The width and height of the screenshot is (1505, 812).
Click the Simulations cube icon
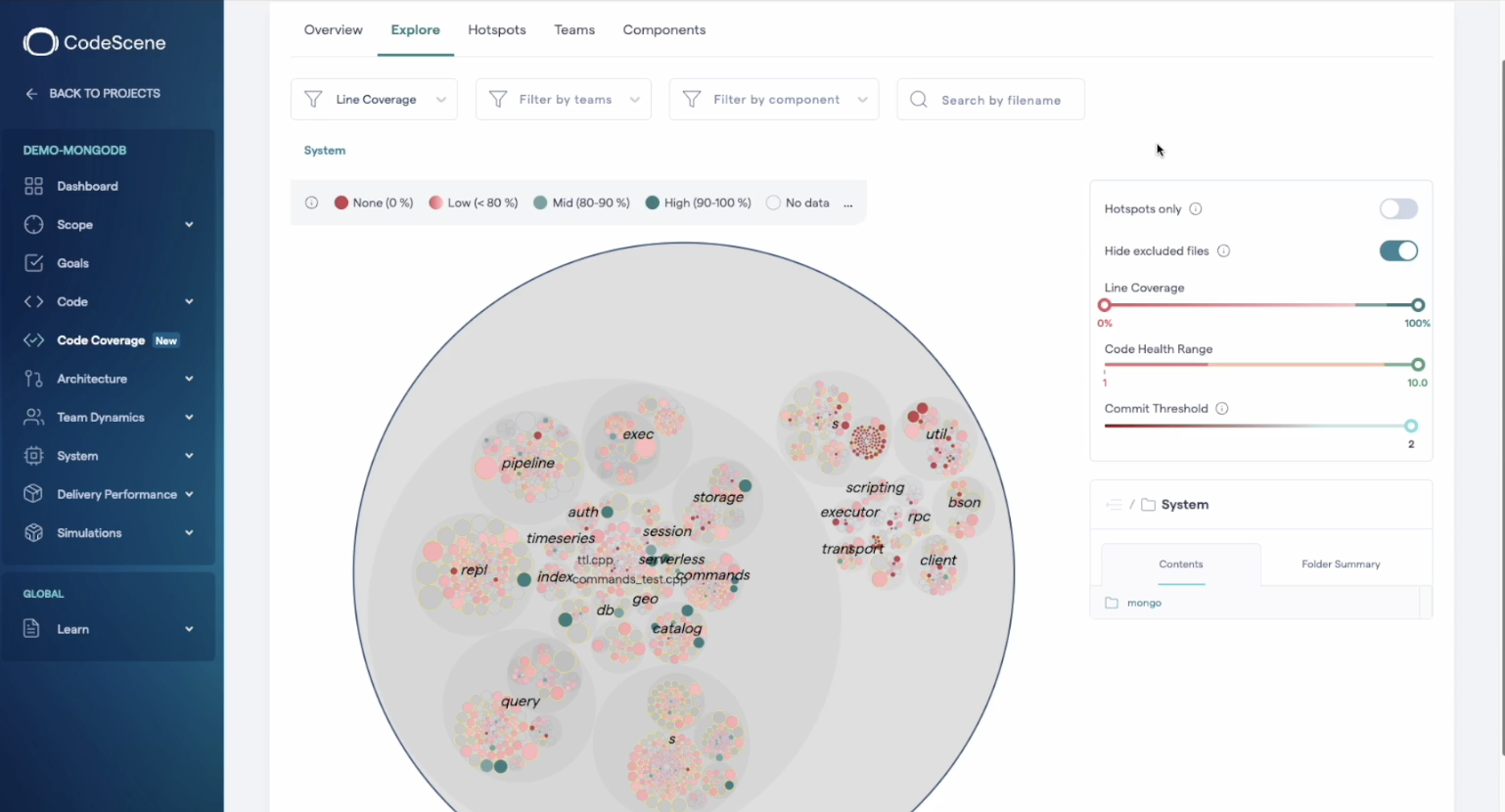click(x=34, y=532)
